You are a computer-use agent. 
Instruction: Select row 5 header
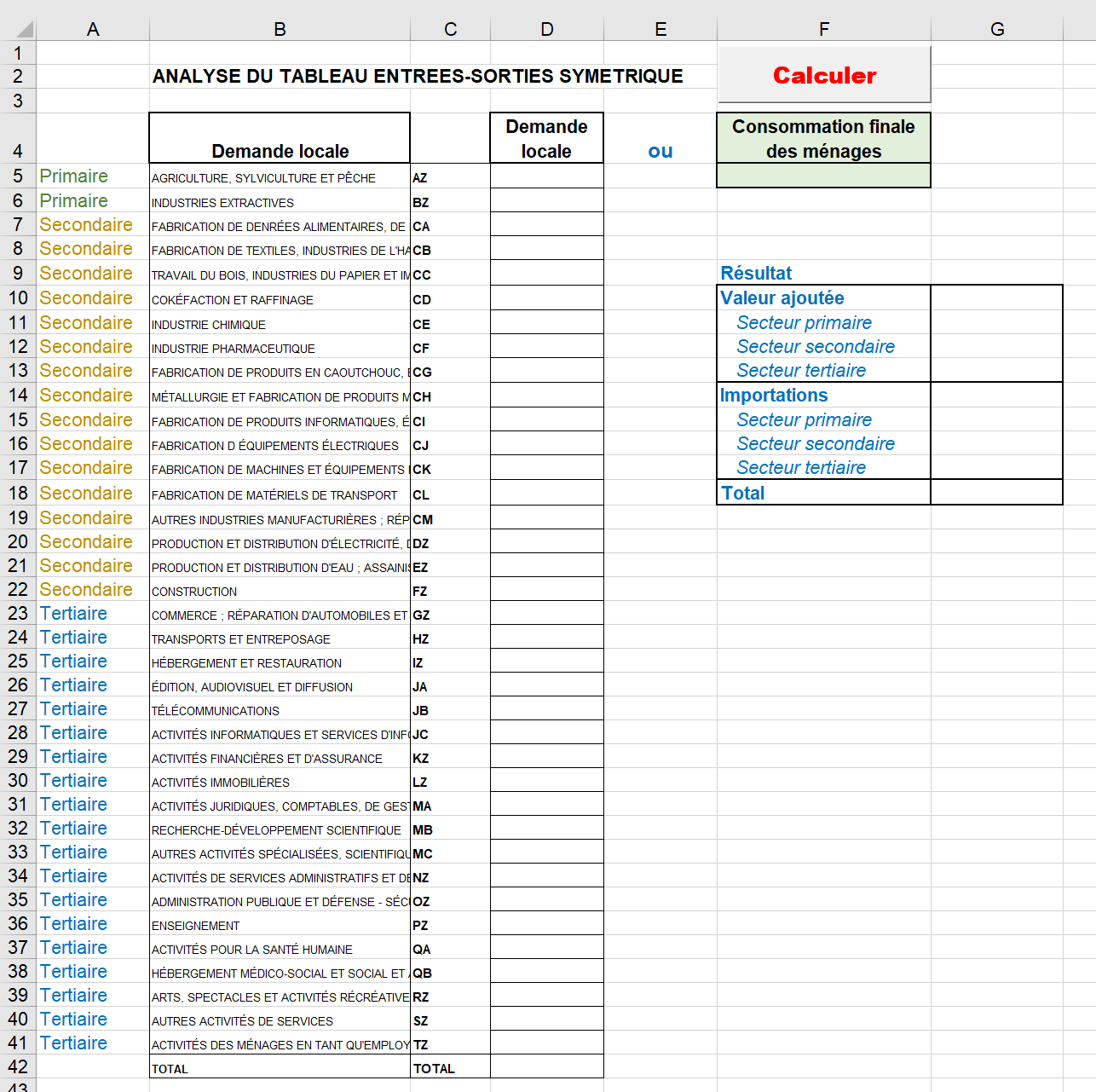pos(18,176)
